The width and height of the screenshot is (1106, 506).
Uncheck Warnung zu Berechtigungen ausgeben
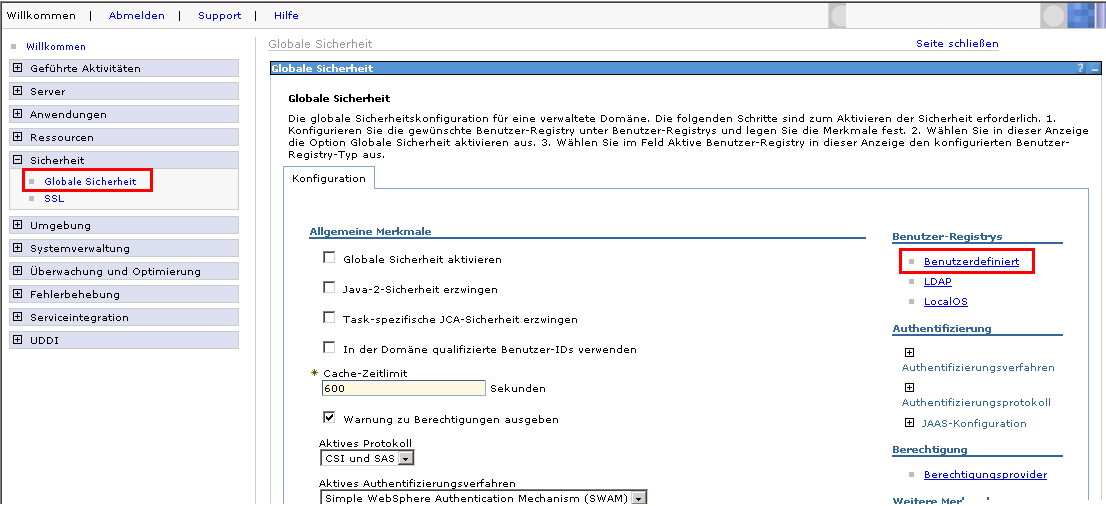tap(329, 417)
